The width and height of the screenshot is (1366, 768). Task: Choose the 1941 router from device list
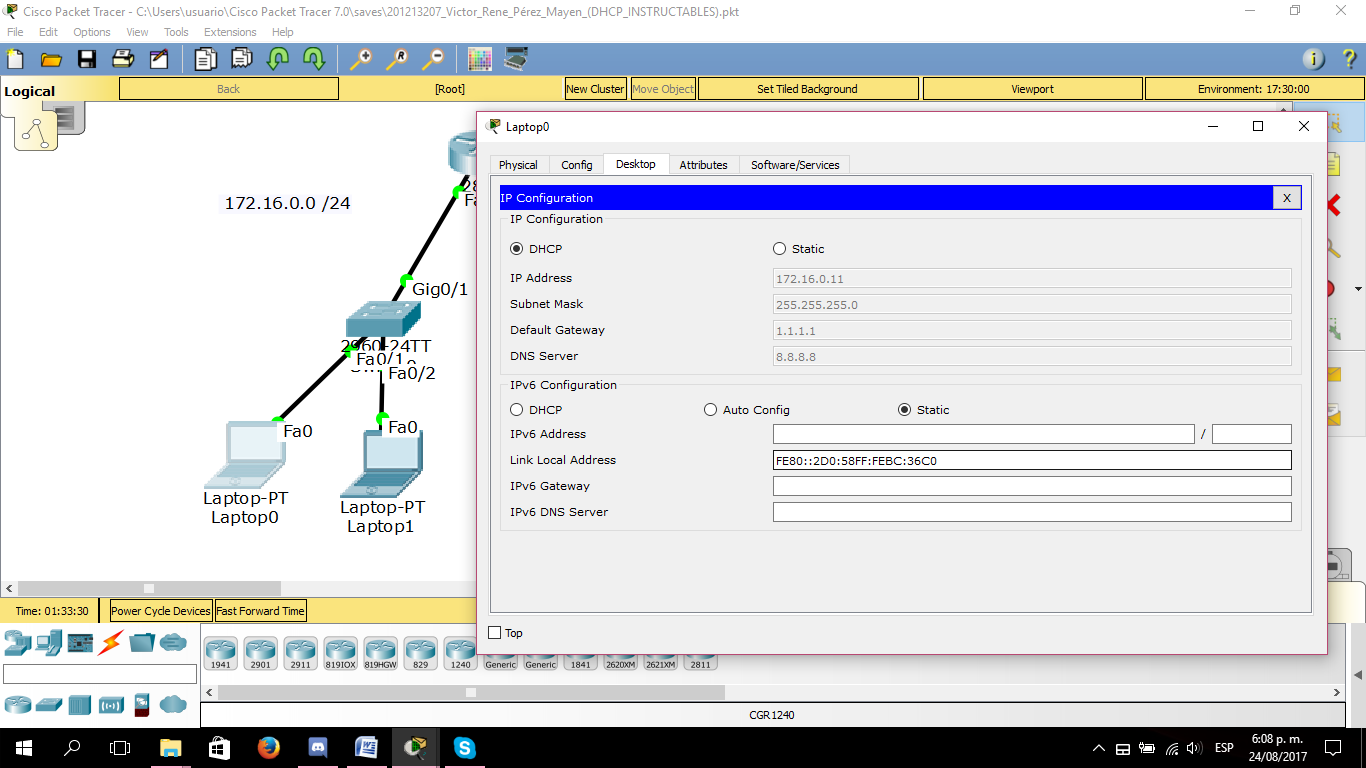coord(220,652)
